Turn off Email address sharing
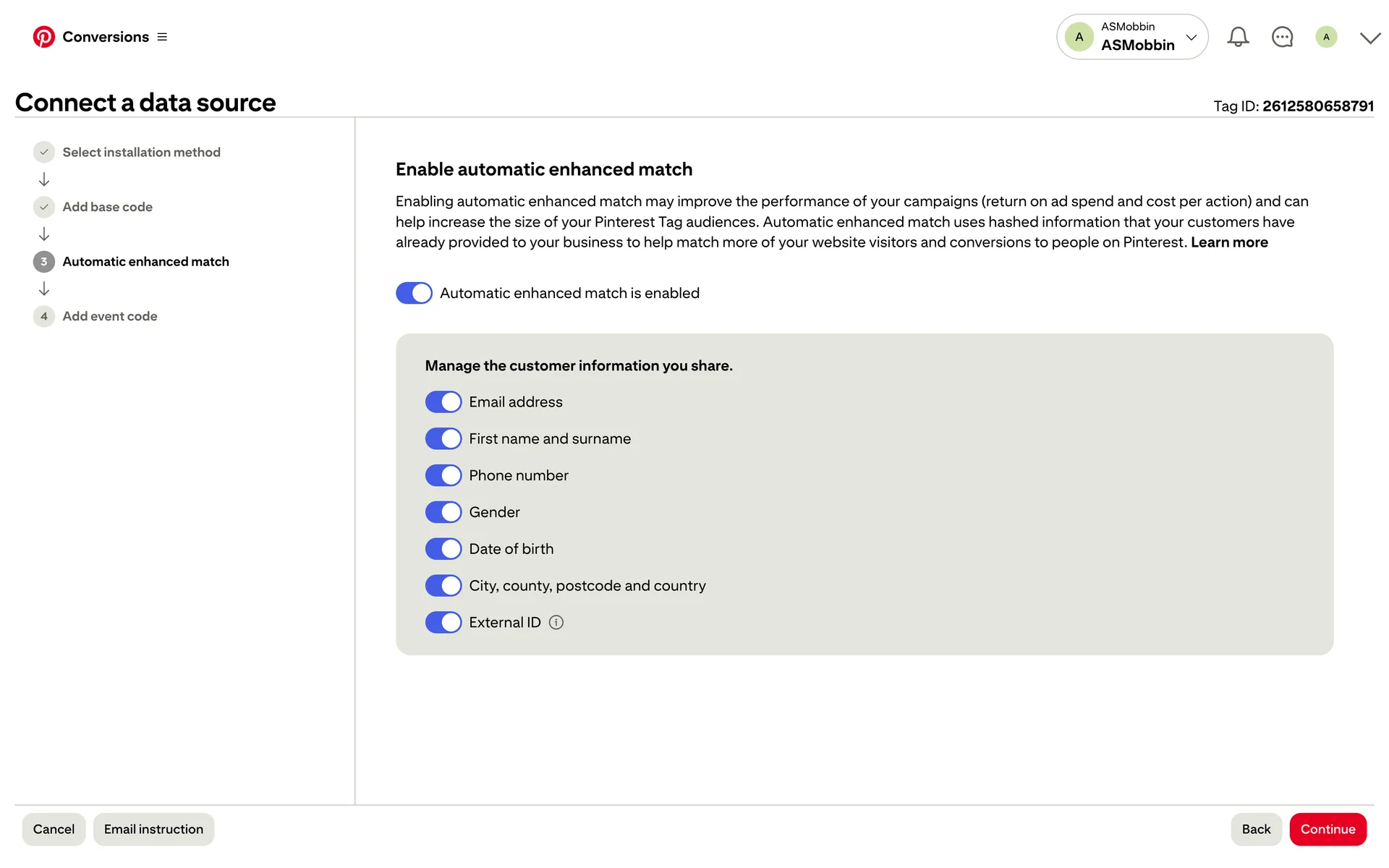 443,401
